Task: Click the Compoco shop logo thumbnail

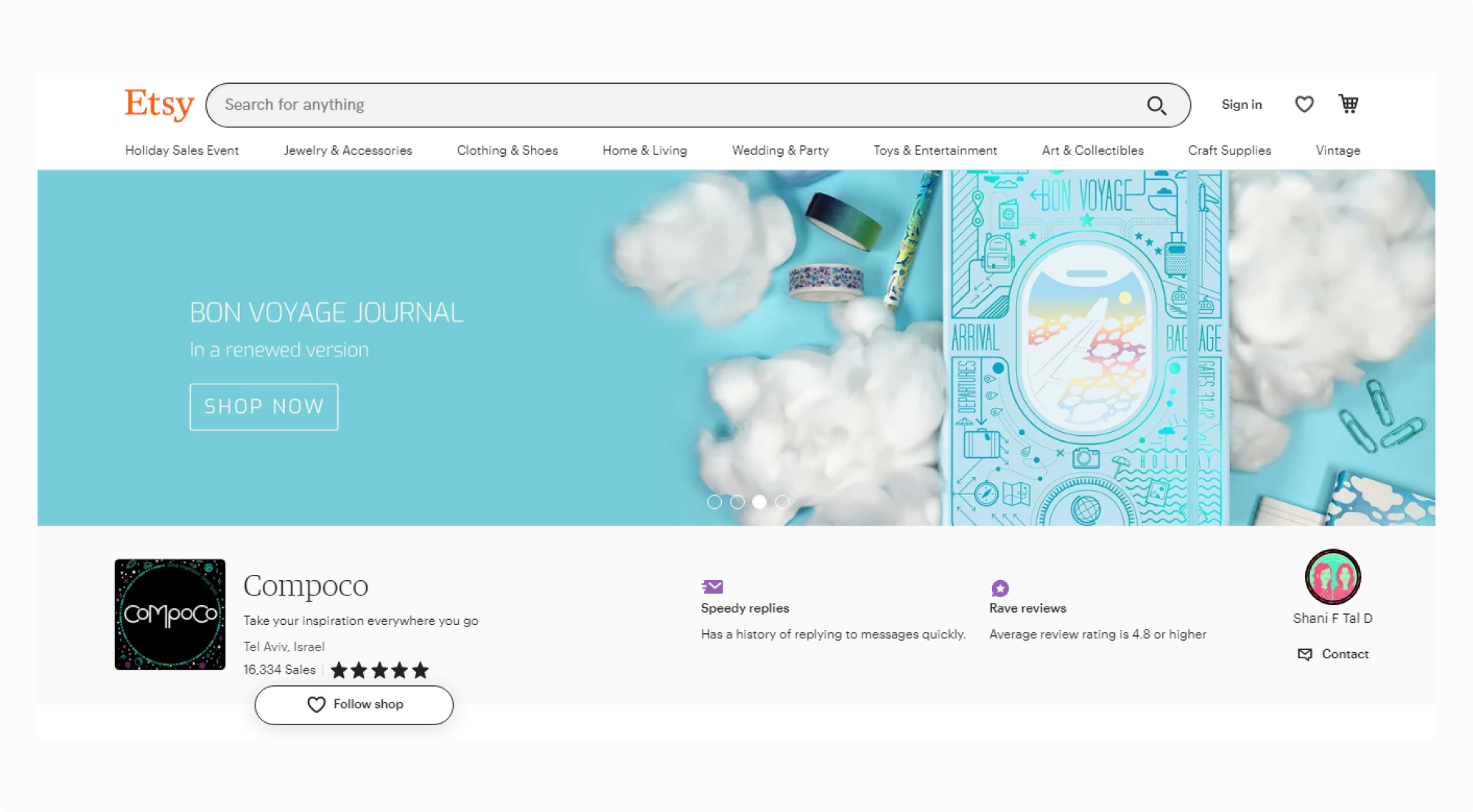Action: pos(170,614)
